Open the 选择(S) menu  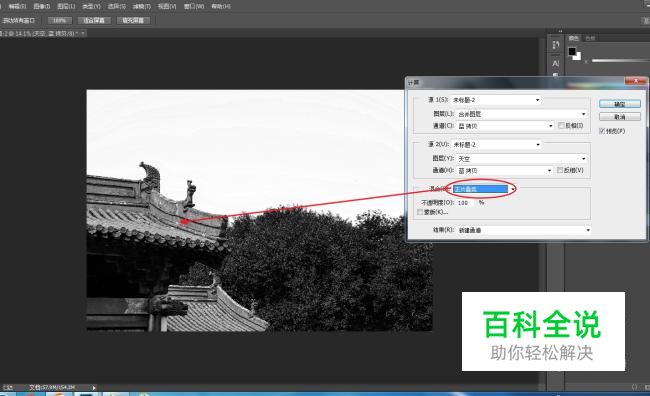click(x=116, y=6)
